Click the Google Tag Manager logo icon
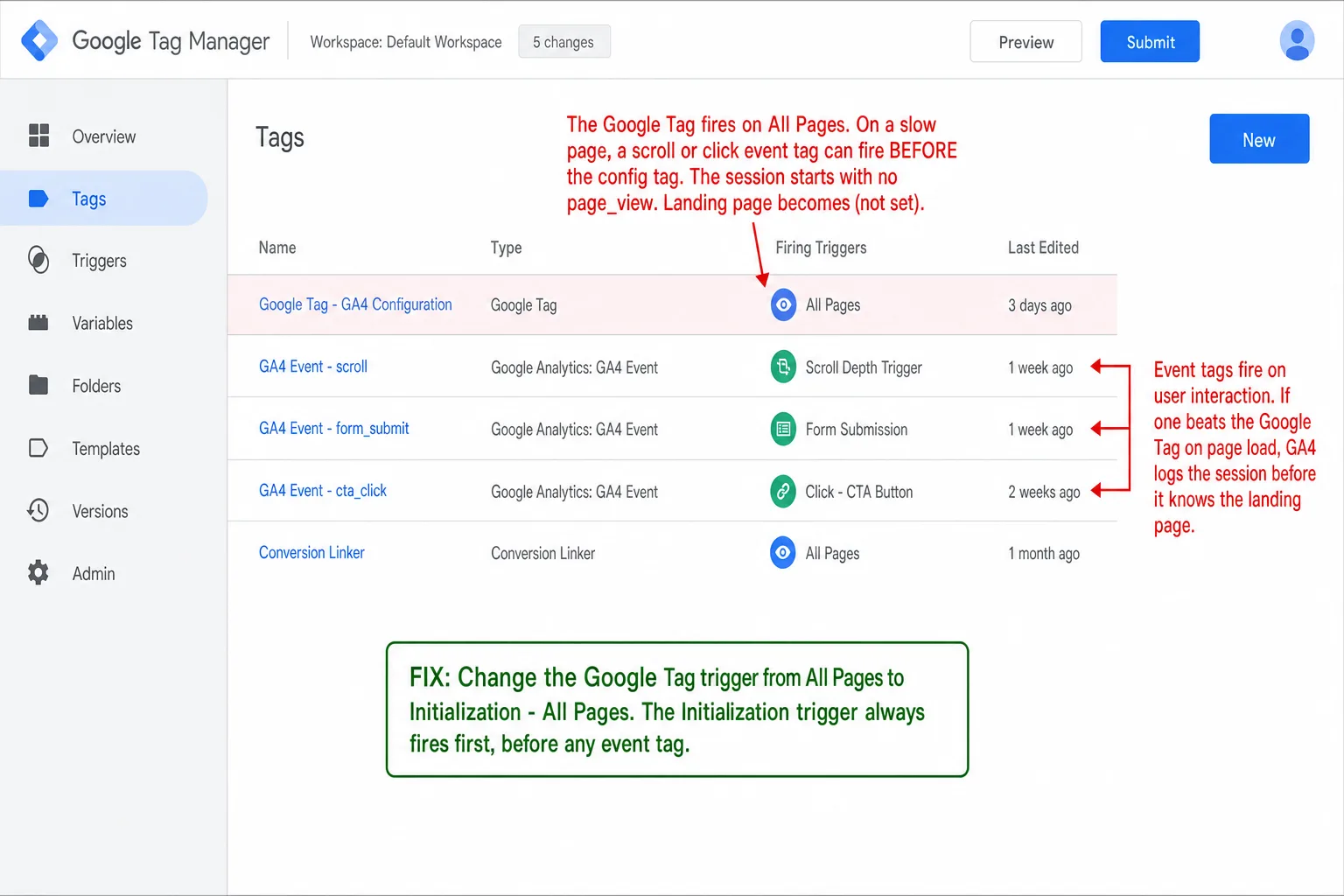Image resolution: width=1344 pixels, height=896 pixels. coord(39,41)
